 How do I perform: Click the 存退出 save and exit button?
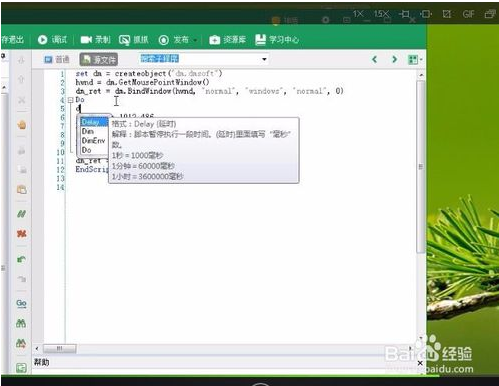[13, 40]
